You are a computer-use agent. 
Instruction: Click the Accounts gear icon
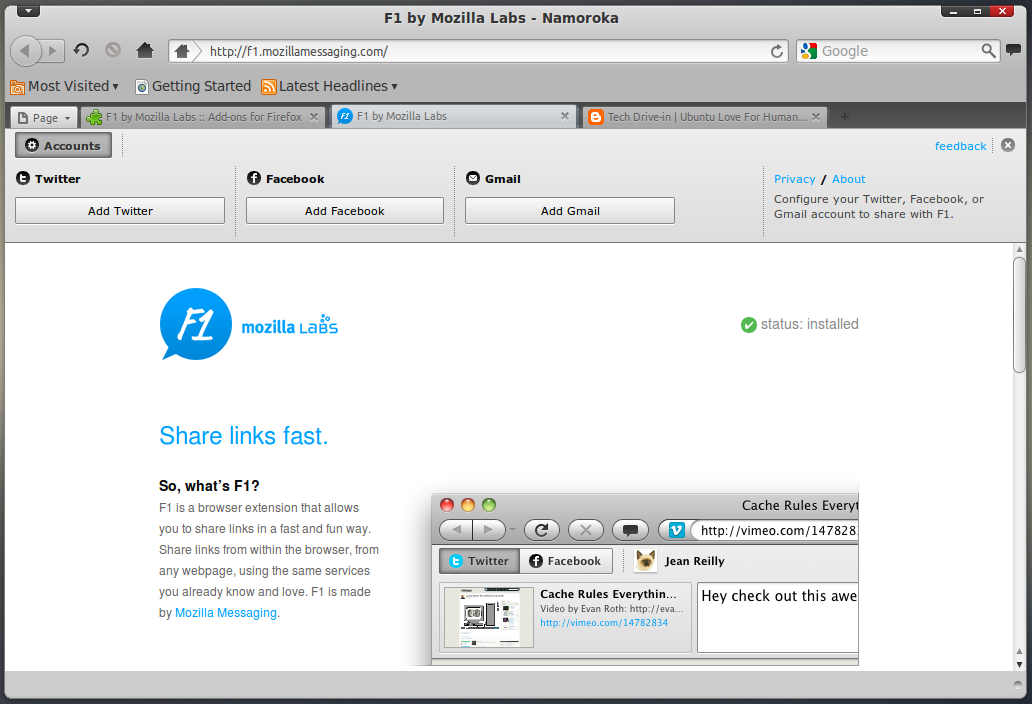[31, 145]
